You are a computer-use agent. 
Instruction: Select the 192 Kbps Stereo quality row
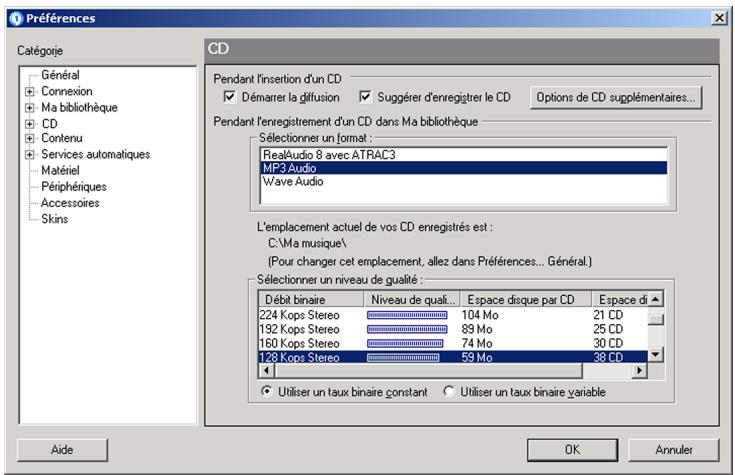click(x=300, y=328)
